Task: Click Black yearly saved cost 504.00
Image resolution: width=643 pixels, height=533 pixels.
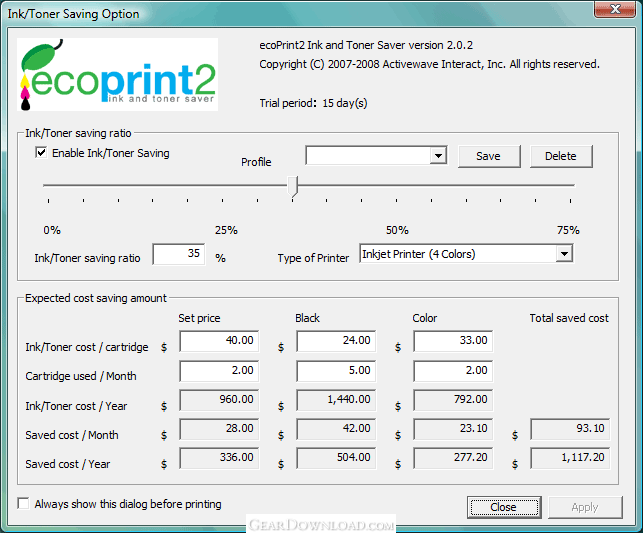Action: point(336,458)
